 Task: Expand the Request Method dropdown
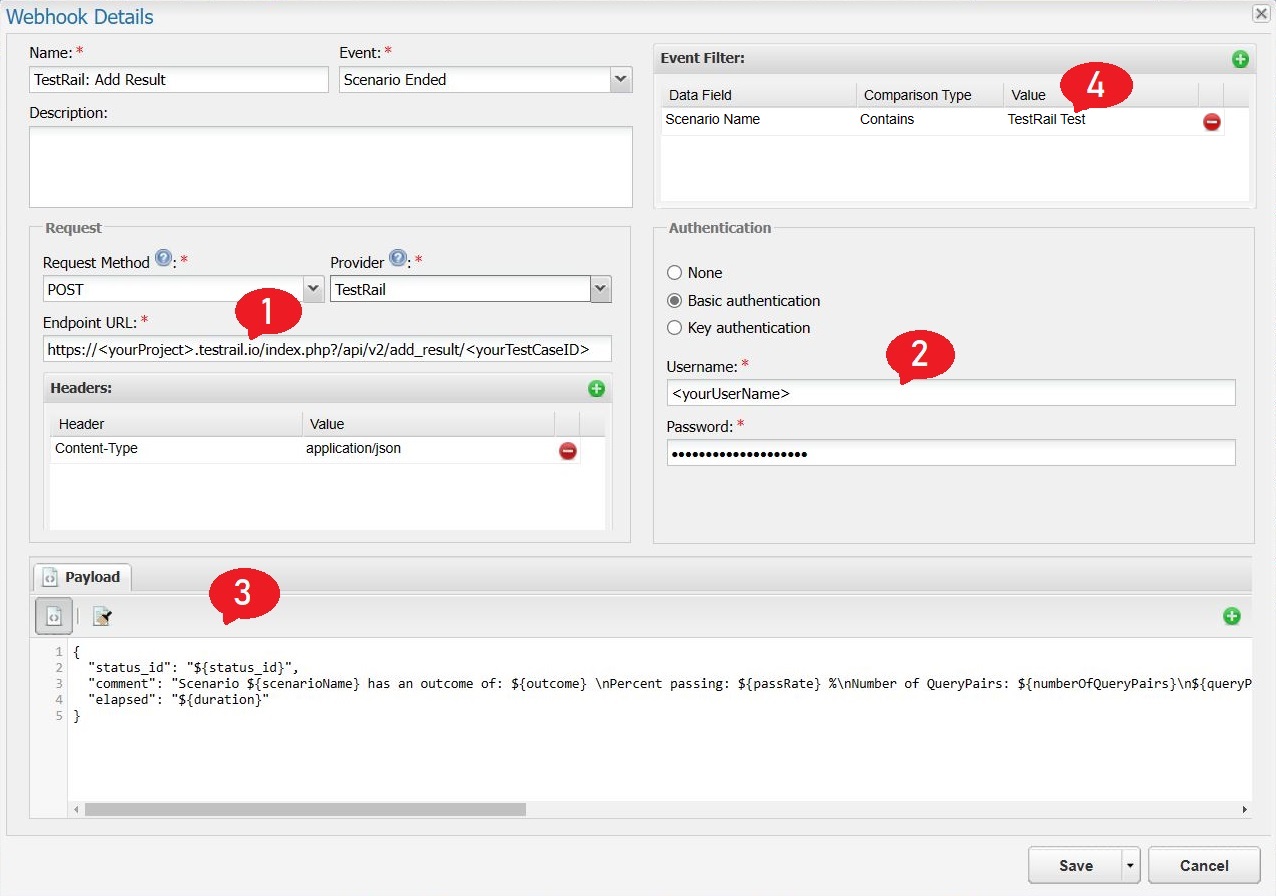(313, 287)
